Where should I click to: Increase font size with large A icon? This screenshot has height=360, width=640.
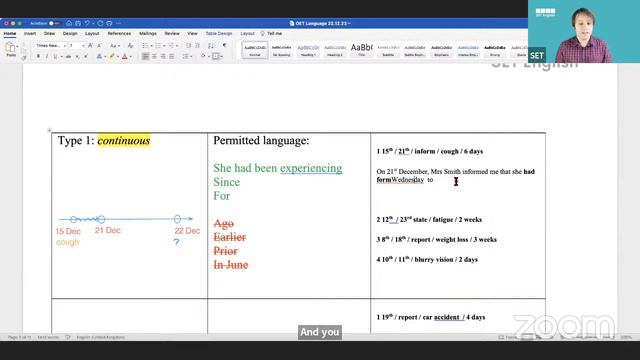(x=90, y=45)
